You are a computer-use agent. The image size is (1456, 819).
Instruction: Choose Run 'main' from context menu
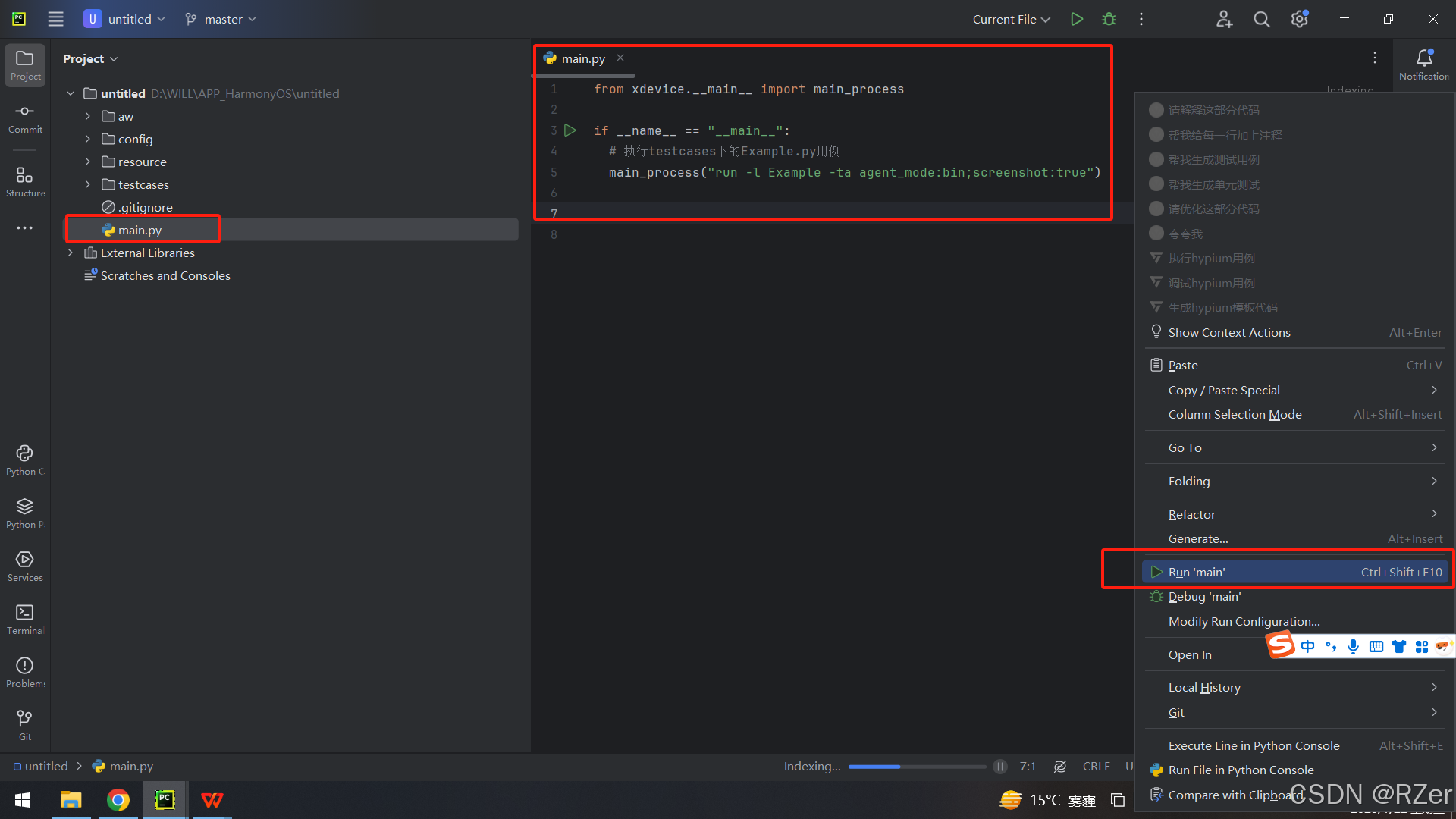click(1294, 572)
